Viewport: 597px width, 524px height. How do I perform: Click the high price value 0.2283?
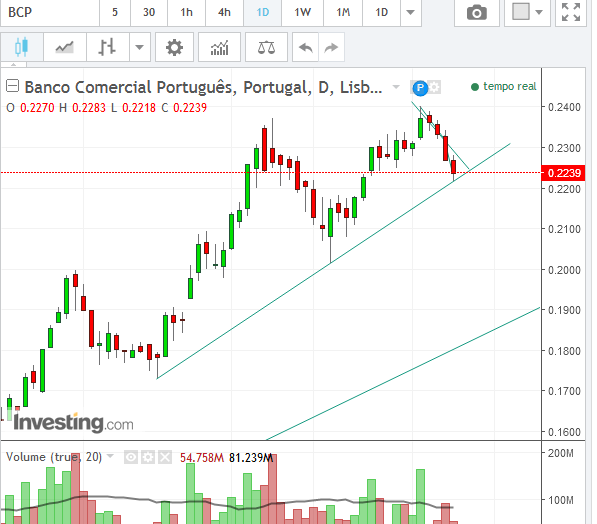coord(89,108)
